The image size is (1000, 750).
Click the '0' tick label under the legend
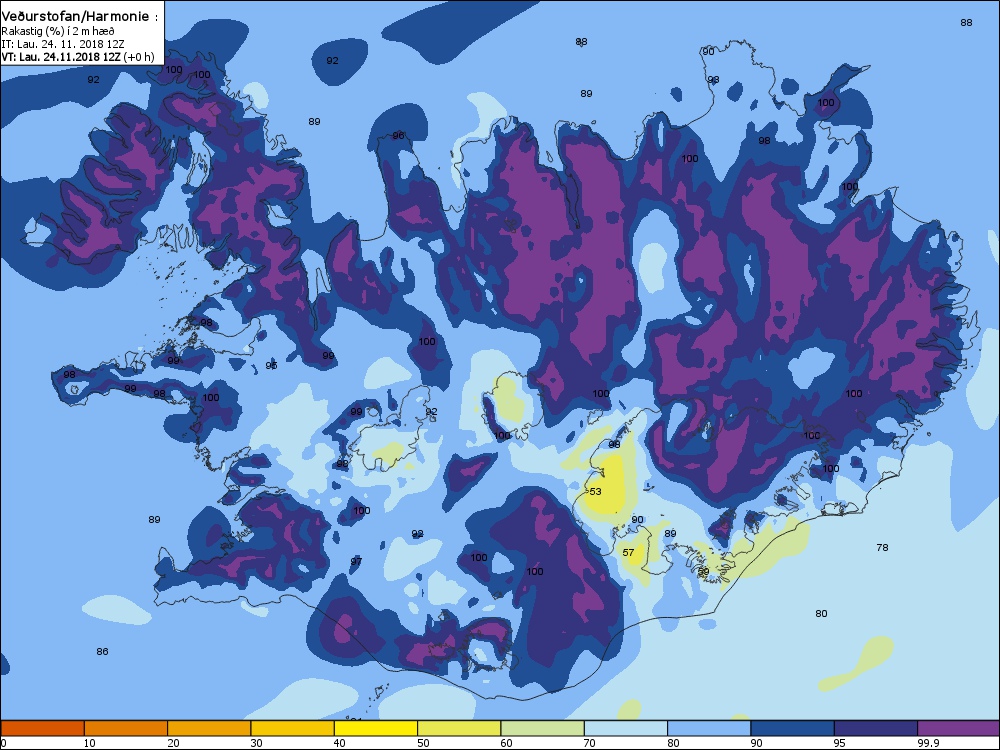[x=4, y=743]
